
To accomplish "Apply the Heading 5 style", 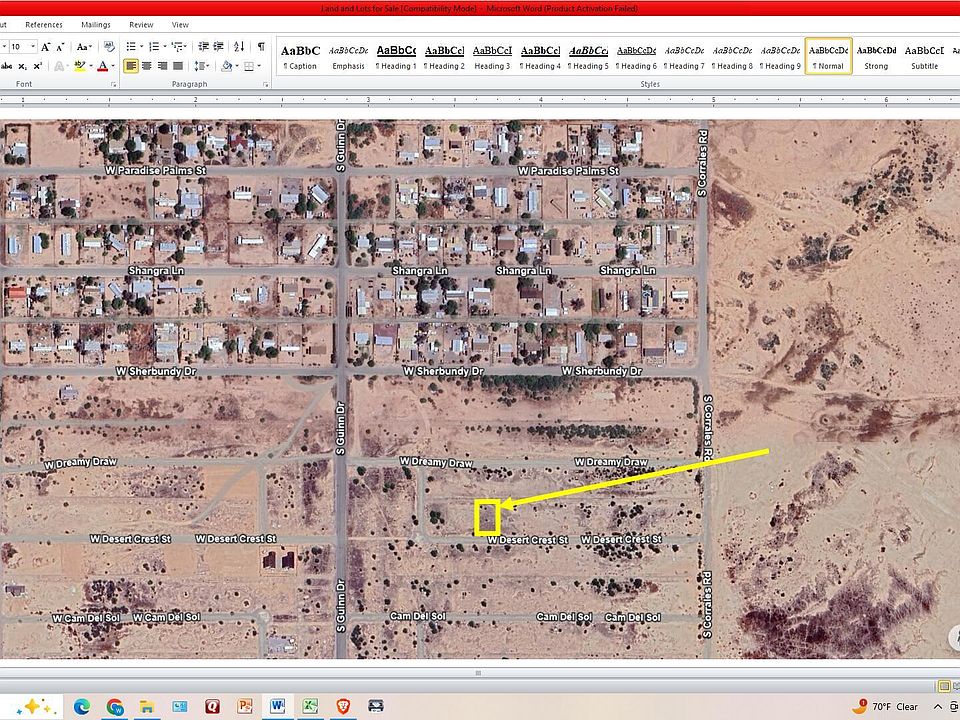I will coord(588,57).
